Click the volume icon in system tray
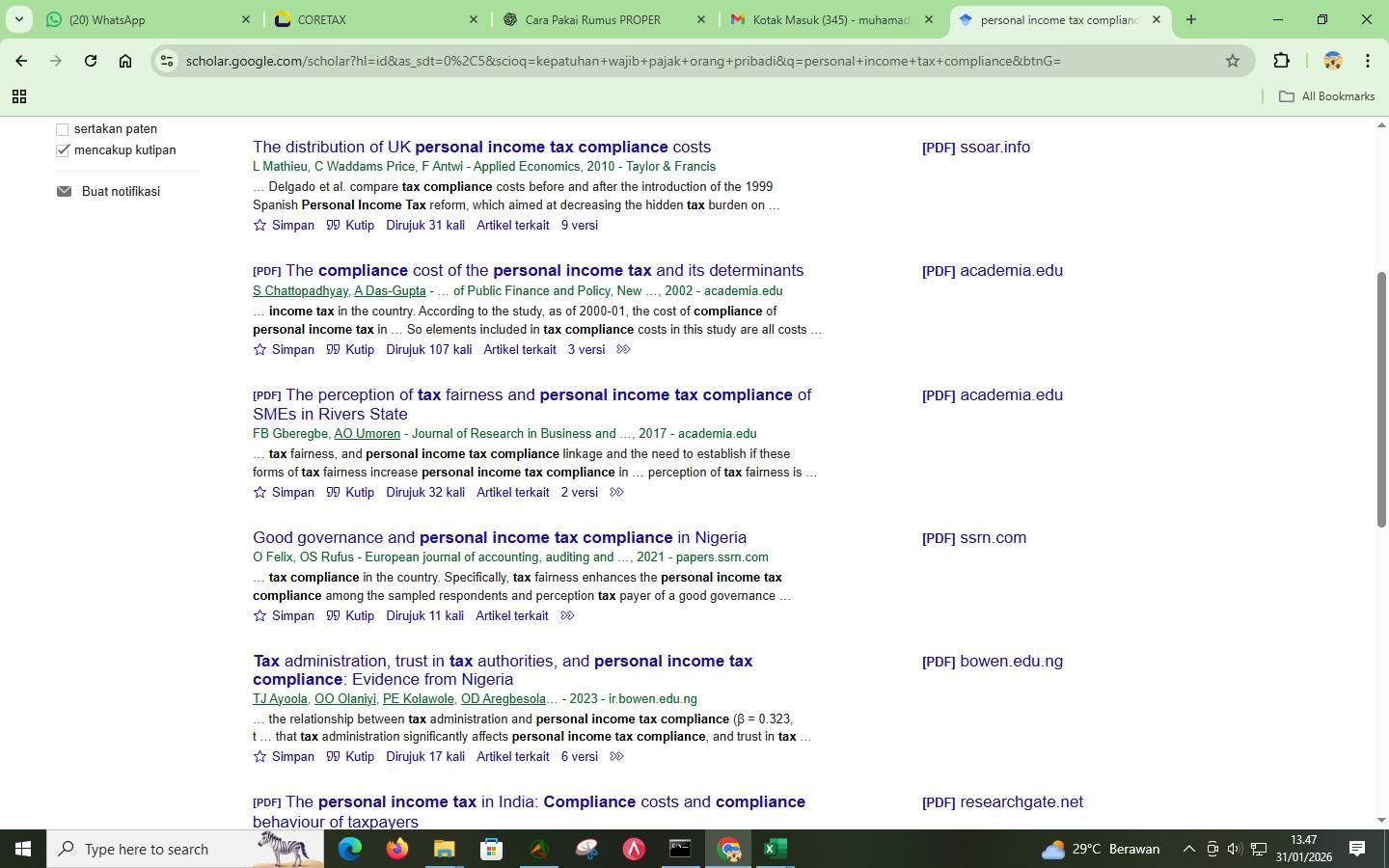Viewport: 1389px width, 868px height. [x=1233, y=850]
